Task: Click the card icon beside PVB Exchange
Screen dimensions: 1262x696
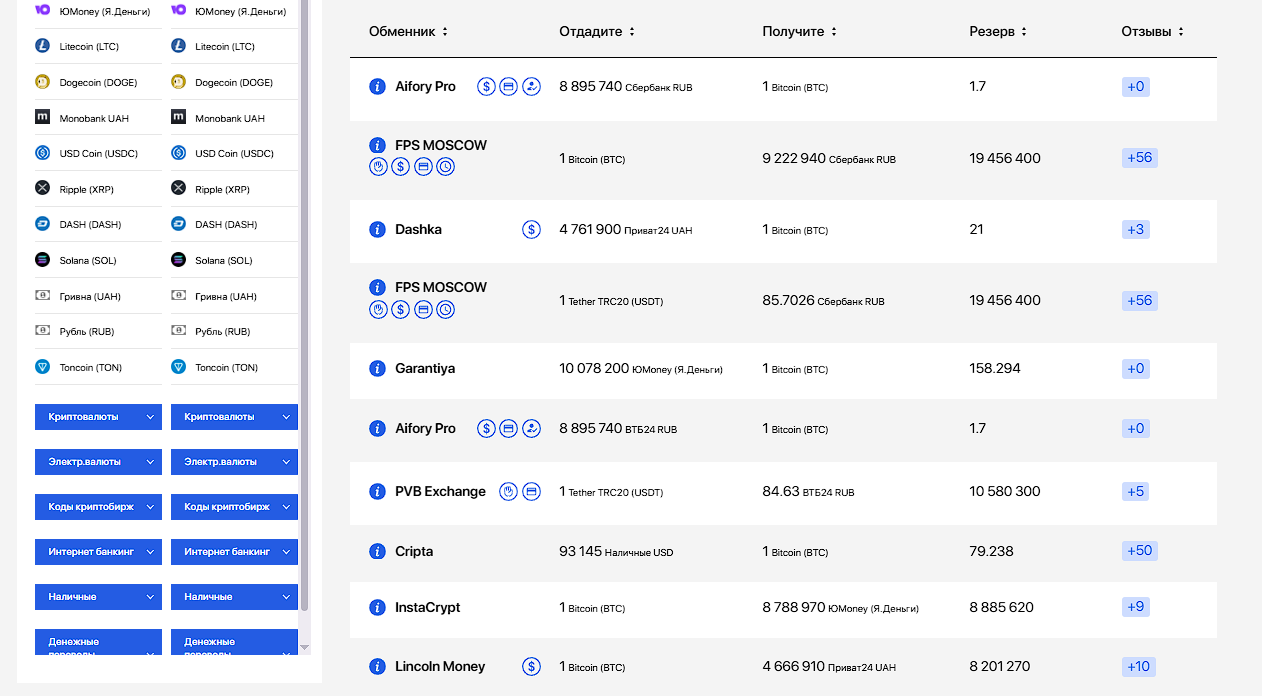Action: point(531,491)
